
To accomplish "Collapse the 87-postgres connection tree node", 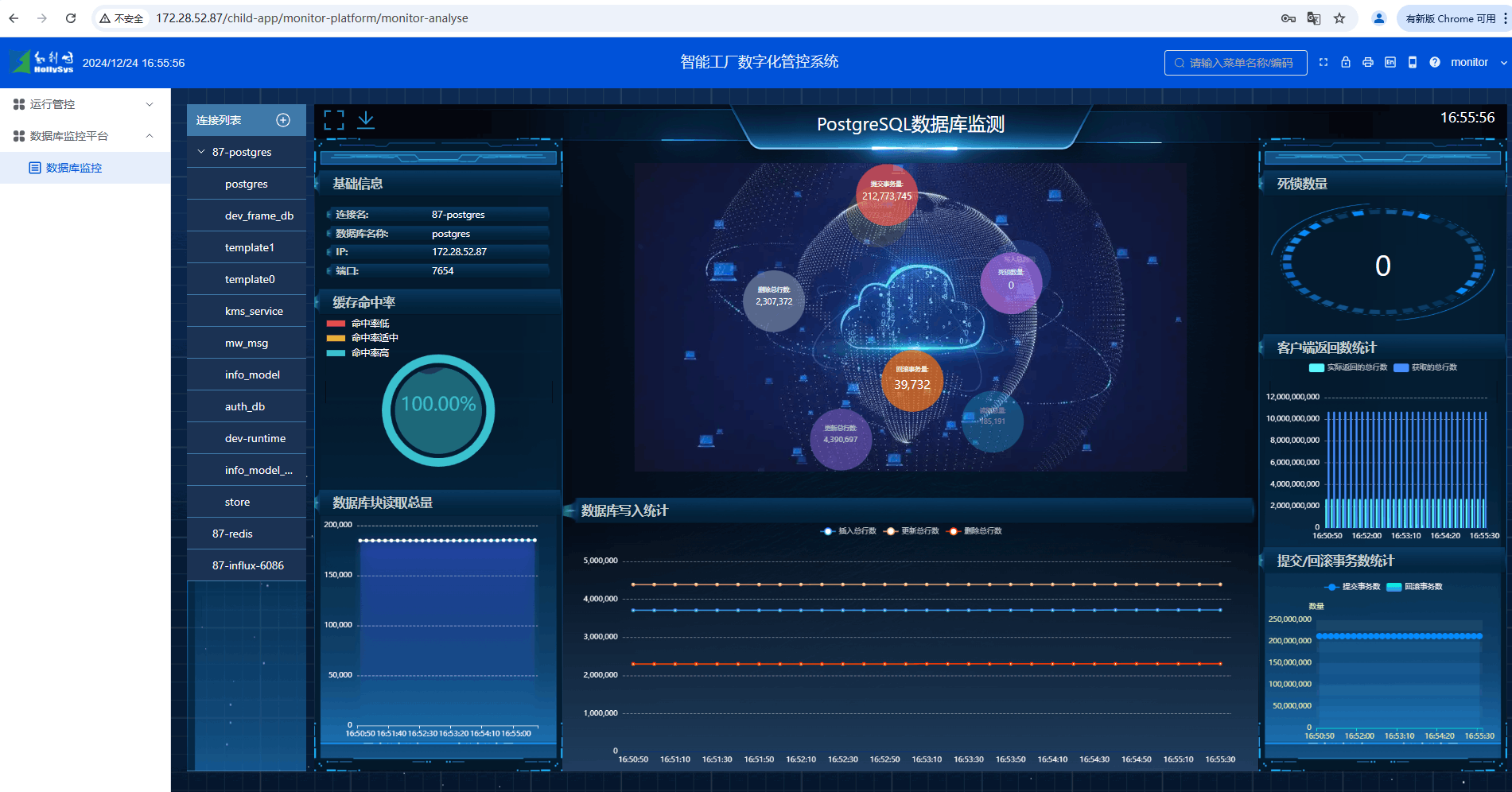I will [x=201, y=152].
